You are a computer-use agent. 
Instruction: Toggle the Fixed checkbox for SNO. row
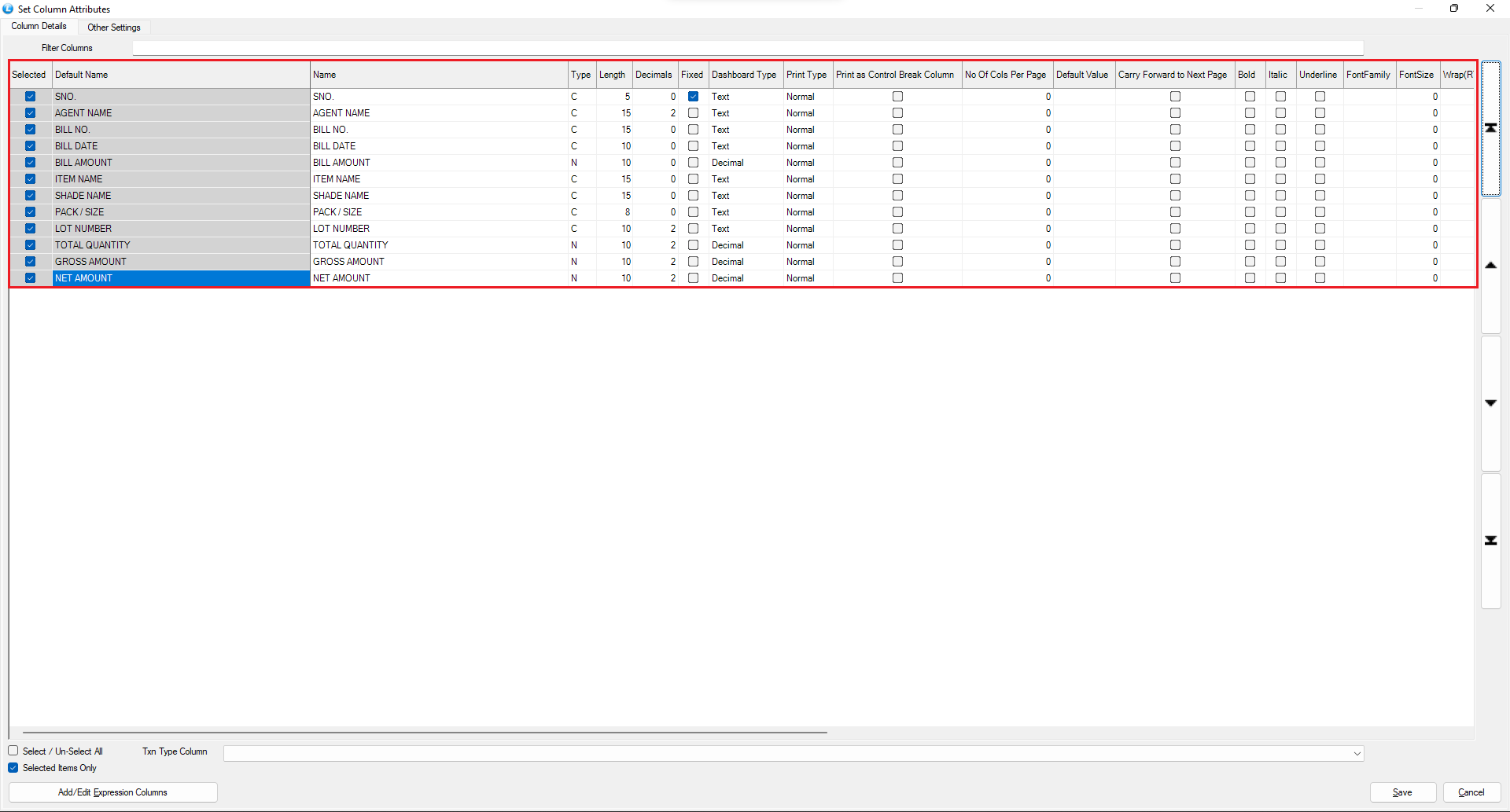(693, 97)
